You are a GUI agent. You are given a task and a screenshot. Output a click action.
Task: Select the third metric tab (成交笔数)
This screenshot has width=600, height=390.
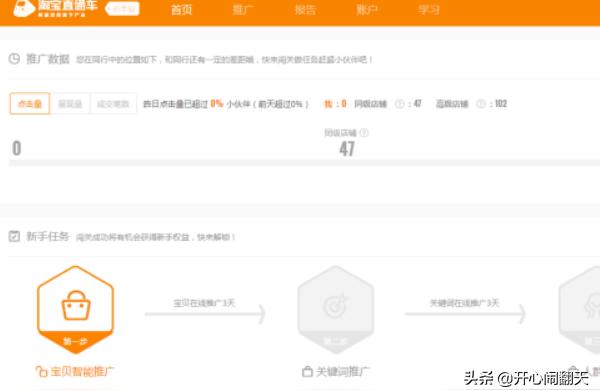pyautogui.click(x=113, y=103)
